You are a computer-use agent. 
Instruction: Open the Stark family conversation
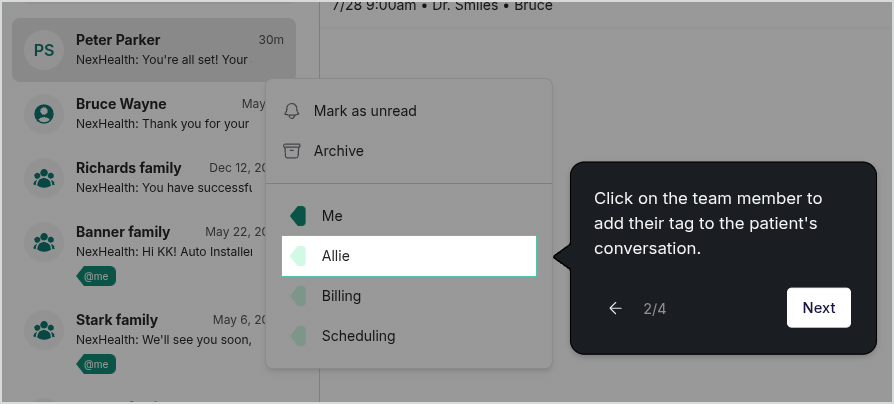[x=143, y=340]
